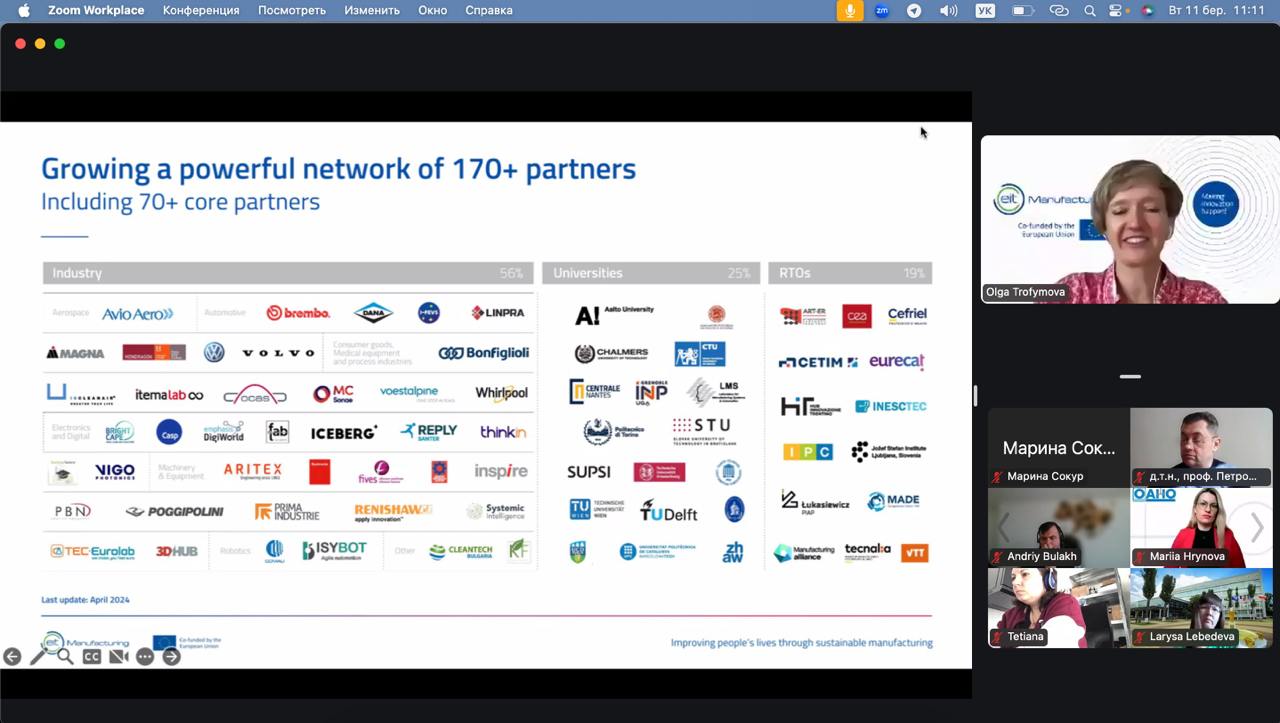Open the Apple menu

[24, 10]
